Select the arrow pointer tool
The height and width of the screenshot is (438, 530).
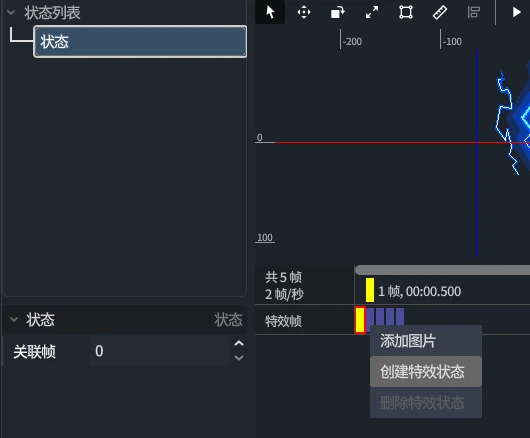270,12
